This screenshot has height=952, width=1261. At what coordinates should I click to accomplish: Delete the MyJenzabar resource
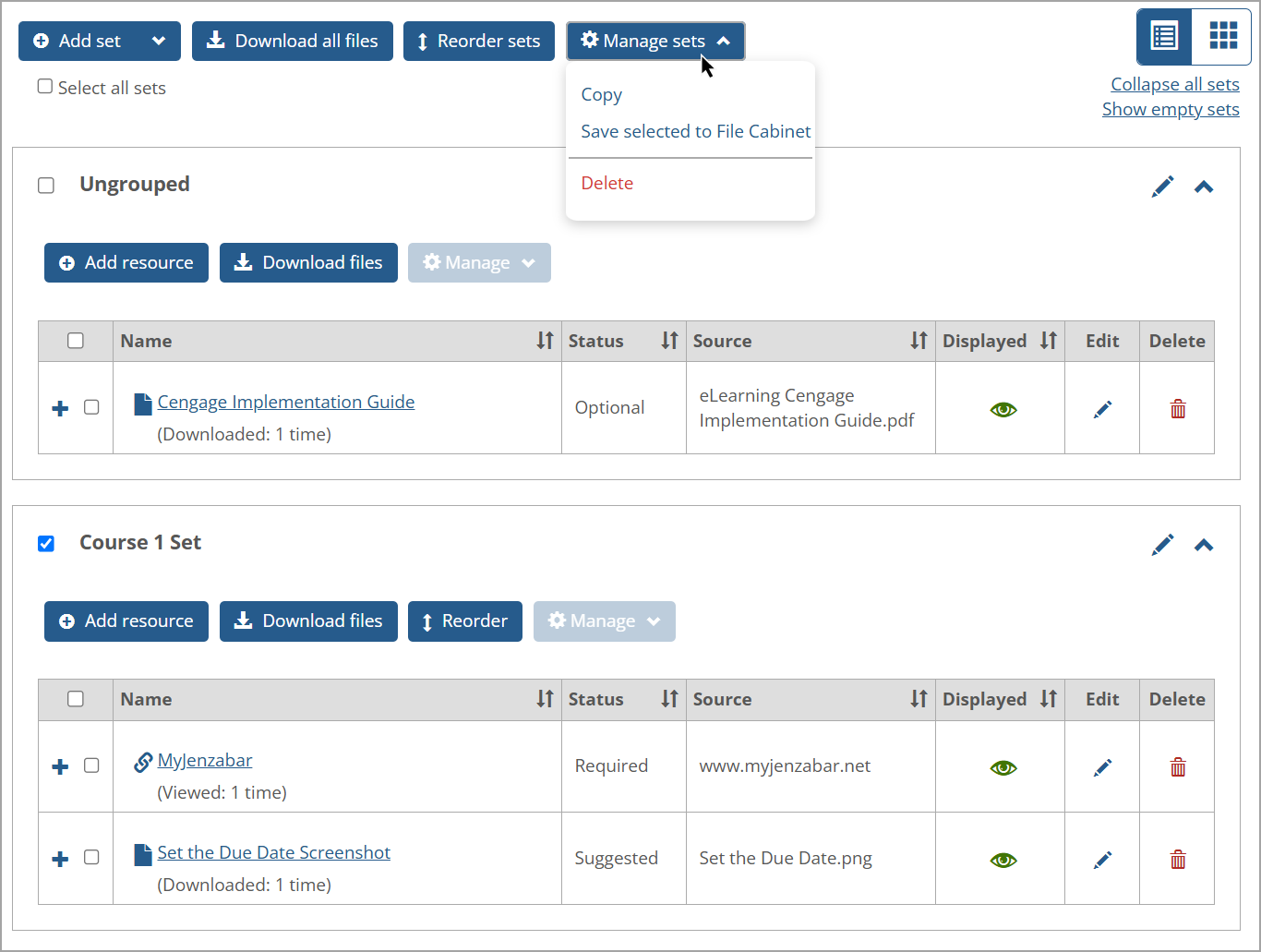pyautogui.click(x=1177, y=766)
